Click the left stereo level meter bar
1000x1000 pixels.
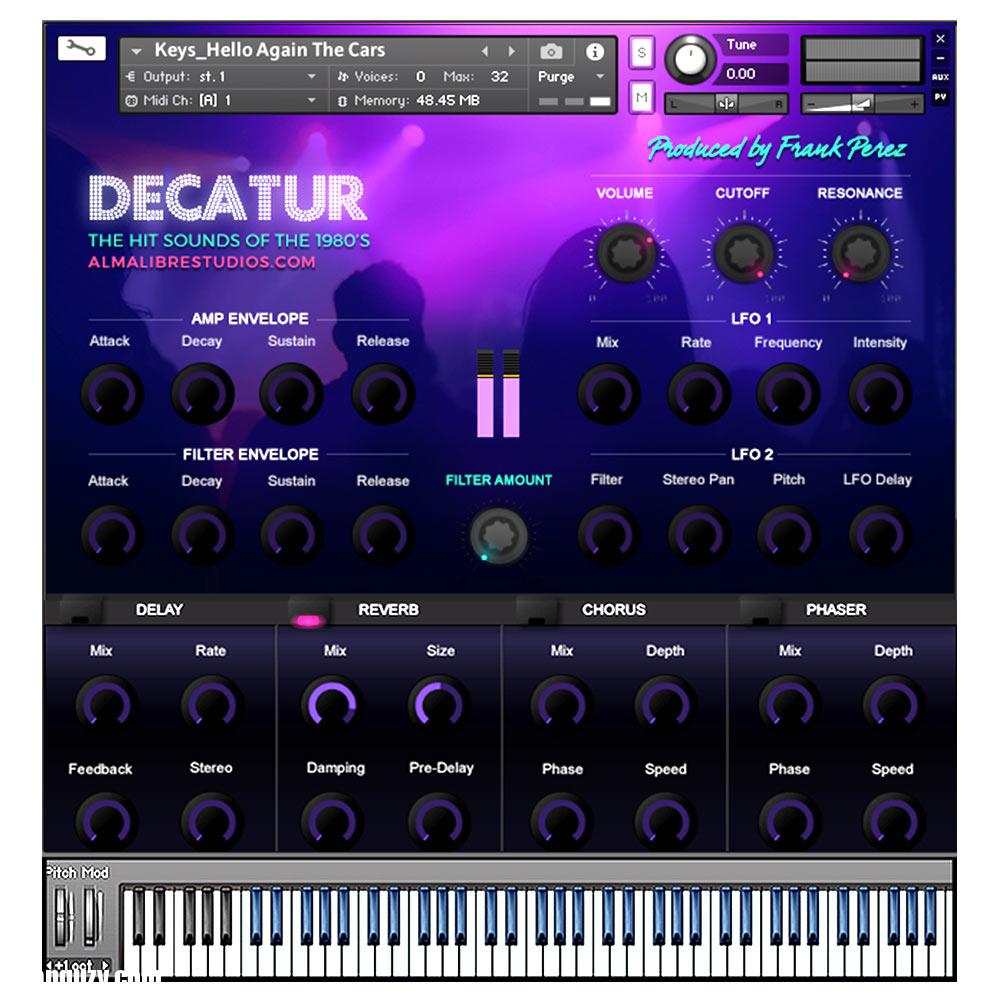click(485, 393)
